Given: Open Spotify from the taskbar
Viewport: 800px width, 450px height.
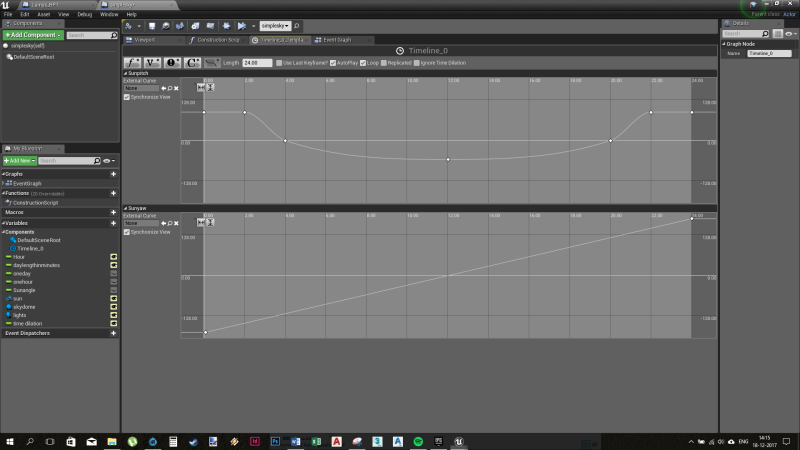Looking at the screenshot, I should point(418,441).
